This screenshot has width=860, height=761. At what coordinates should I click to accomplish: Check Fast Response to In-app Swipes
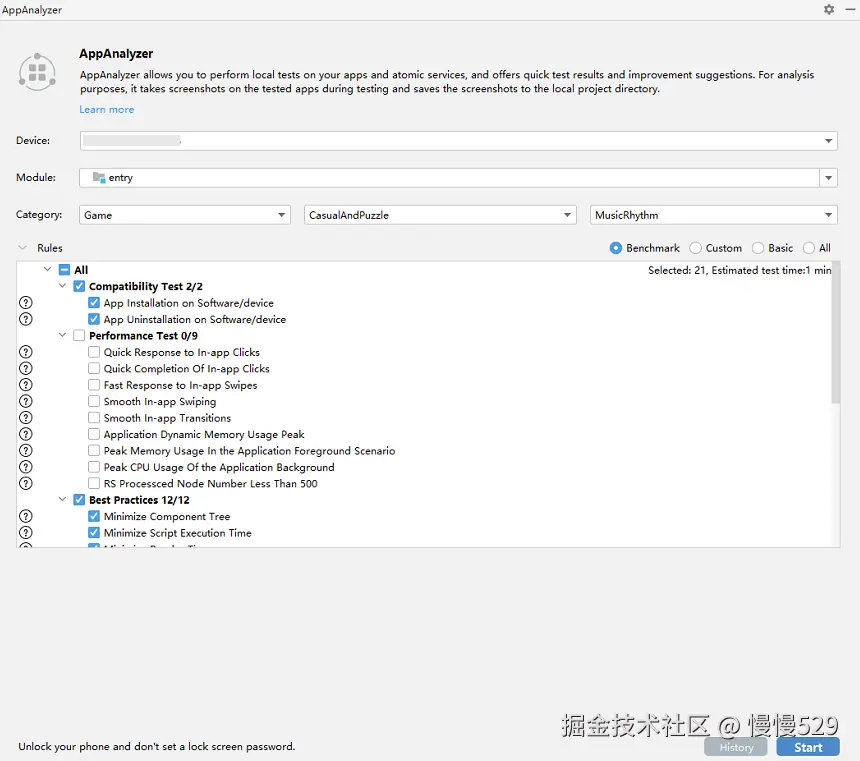click(94, 385)
